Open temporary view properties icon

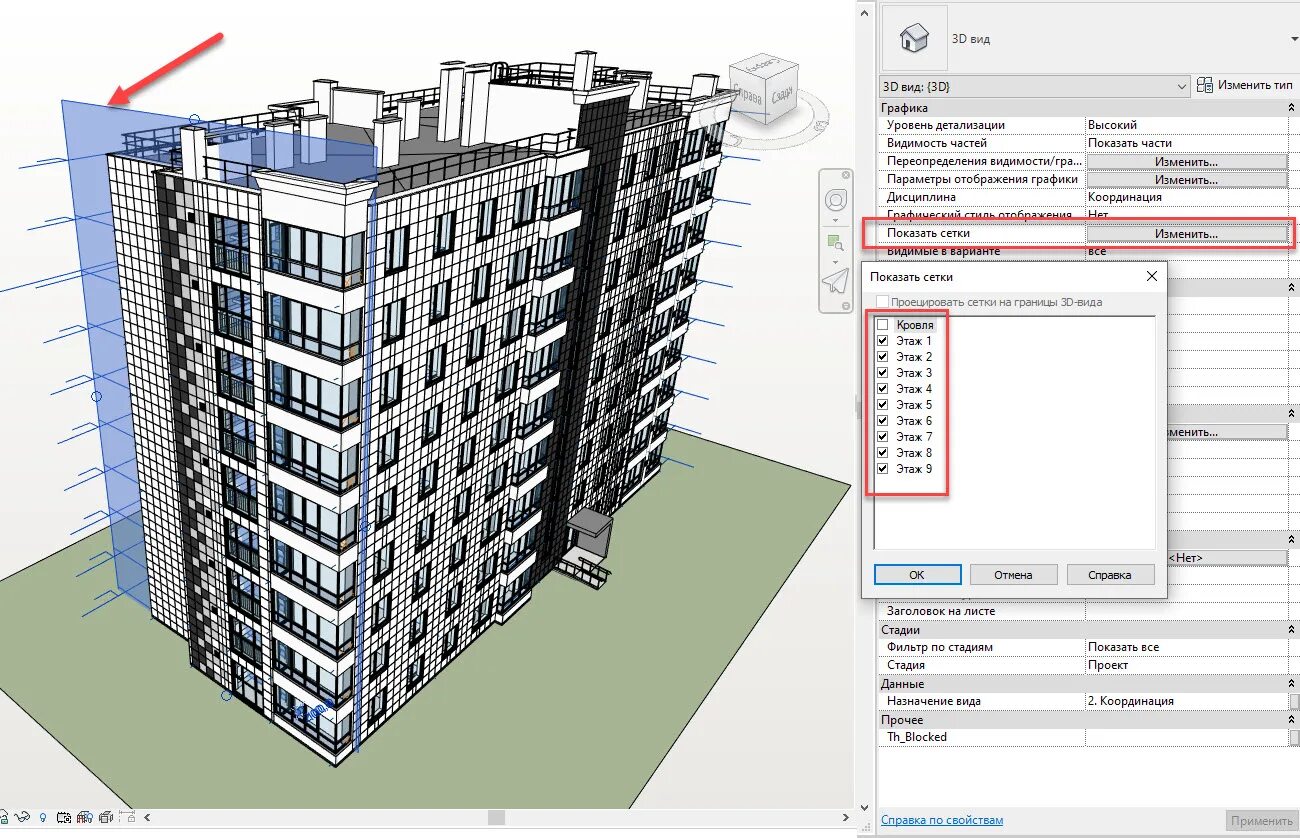(x=64, y=817)
